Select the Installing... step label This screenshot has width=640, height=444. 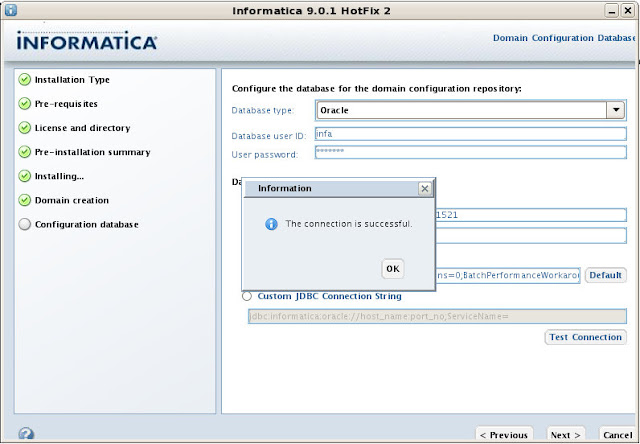click(x=59, y=176)
